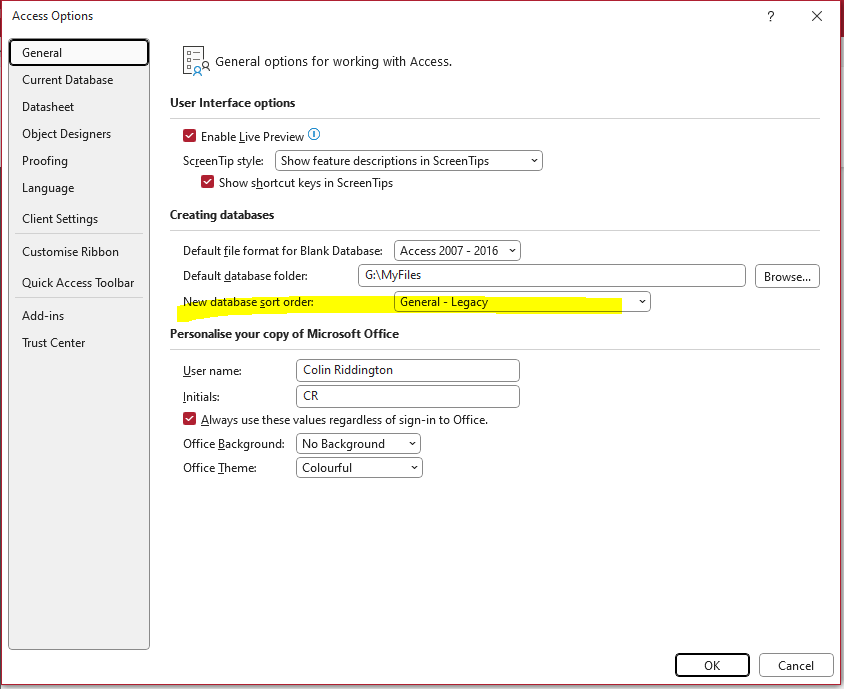
Task: Click the User name text field
Action: [x=407, y=370]
